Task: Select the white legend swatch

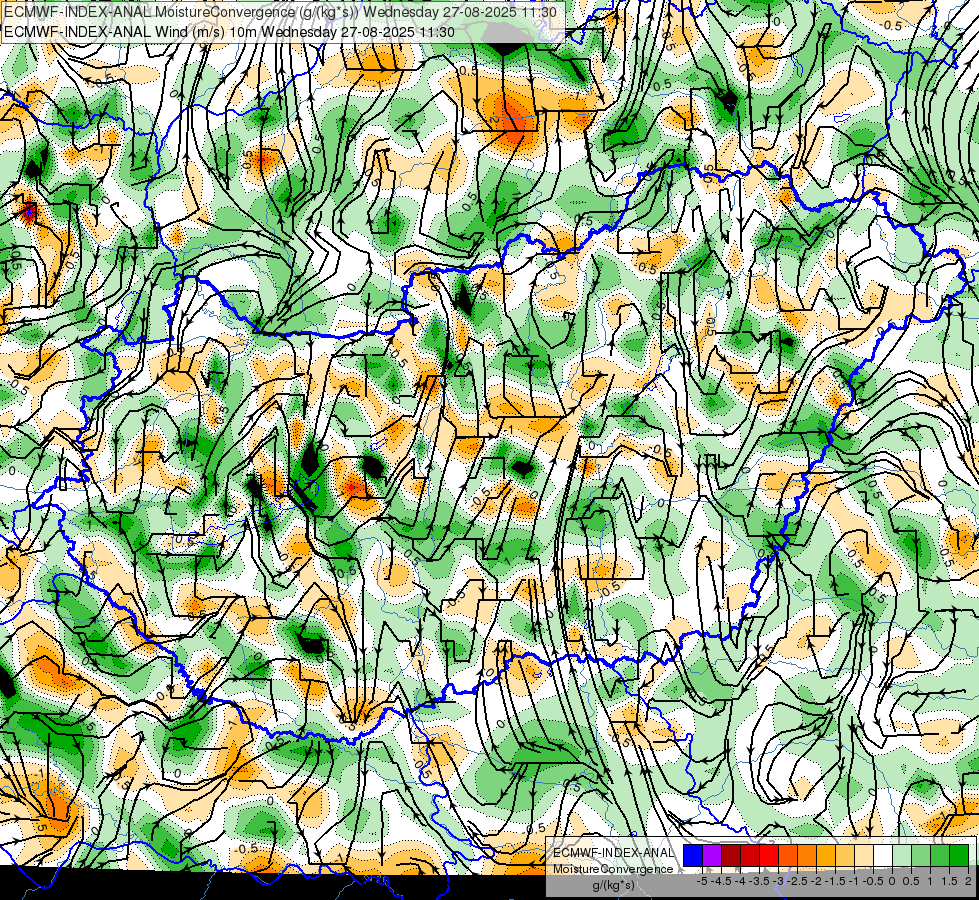Action: [883, 856]
